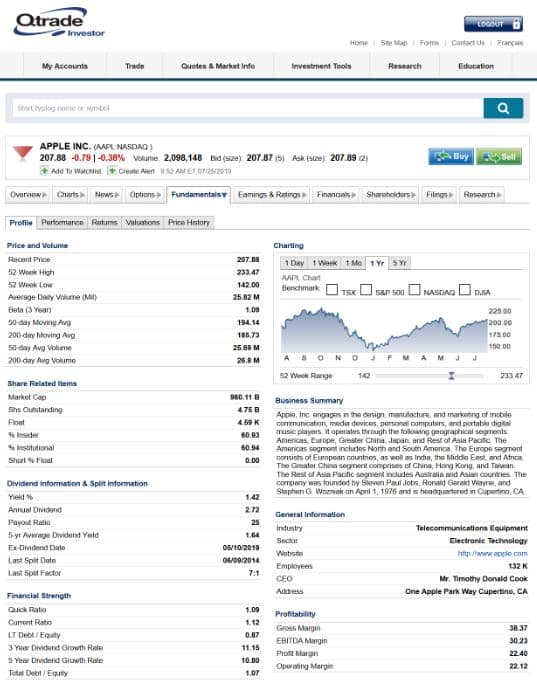Click the Gross Margin value 38.37

tap(518, 628)
